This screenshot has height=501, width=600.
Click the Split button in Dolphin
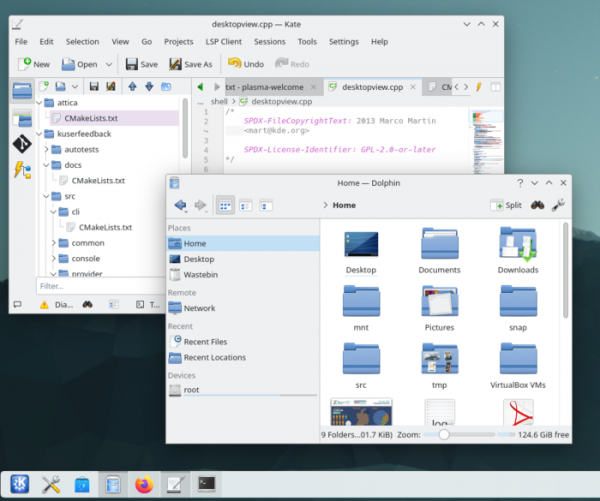(506, 205)
